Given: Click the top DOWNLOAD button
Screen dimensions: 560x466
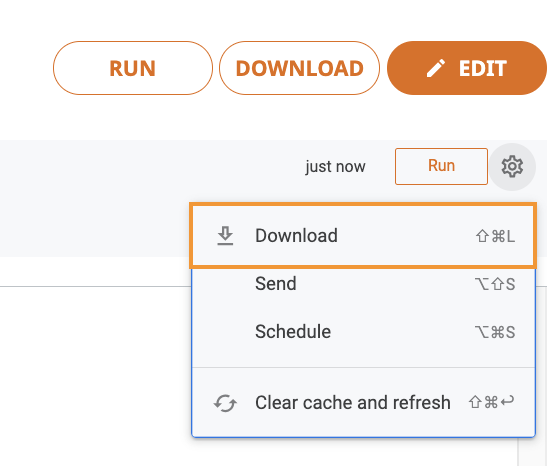Looking at the screenshot, I should pyautogui.click(x=299, y=68).
